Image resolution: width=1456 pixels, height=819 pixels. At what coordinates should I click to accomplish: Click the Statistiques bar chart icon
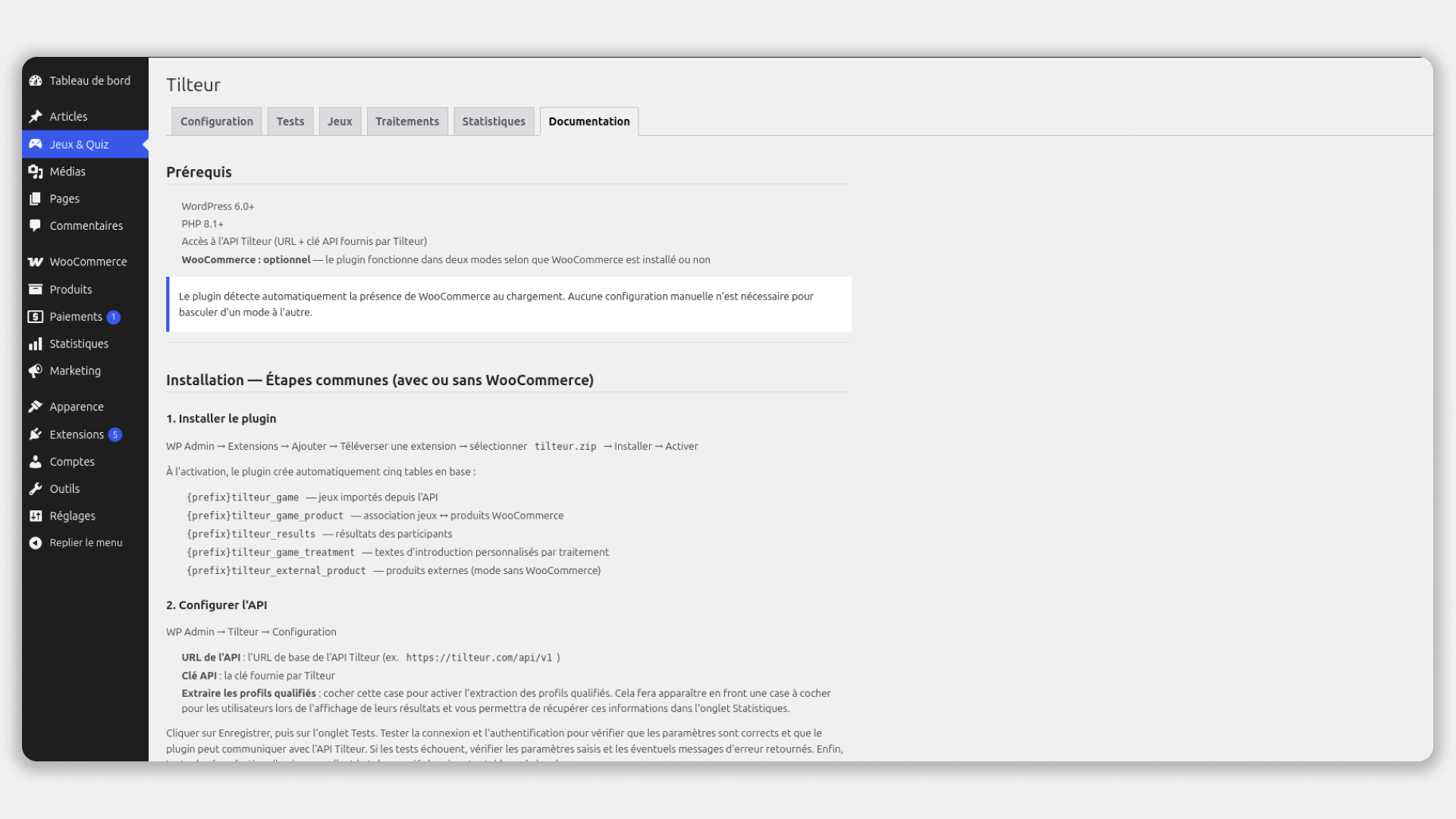point(36,344)
